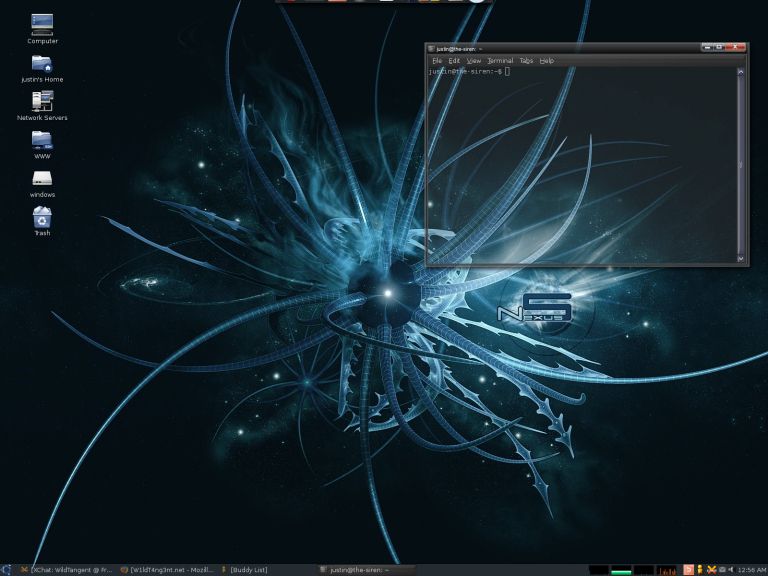
Task: Open the View menu in terminal
Action: [473, 61]
